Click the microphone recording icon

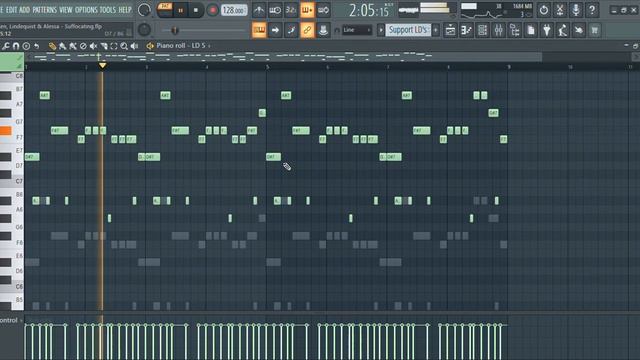(x=576, y=10)
